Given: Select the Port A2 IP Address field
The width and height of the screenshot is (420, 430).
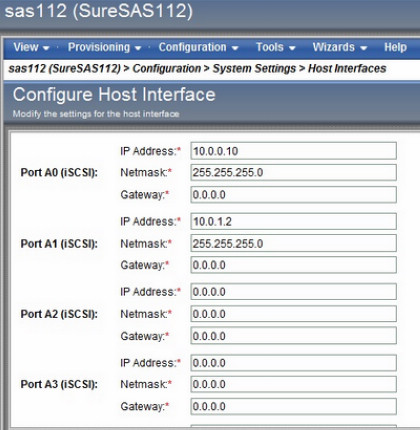Looking at the screenshot, I should point(294,292).
